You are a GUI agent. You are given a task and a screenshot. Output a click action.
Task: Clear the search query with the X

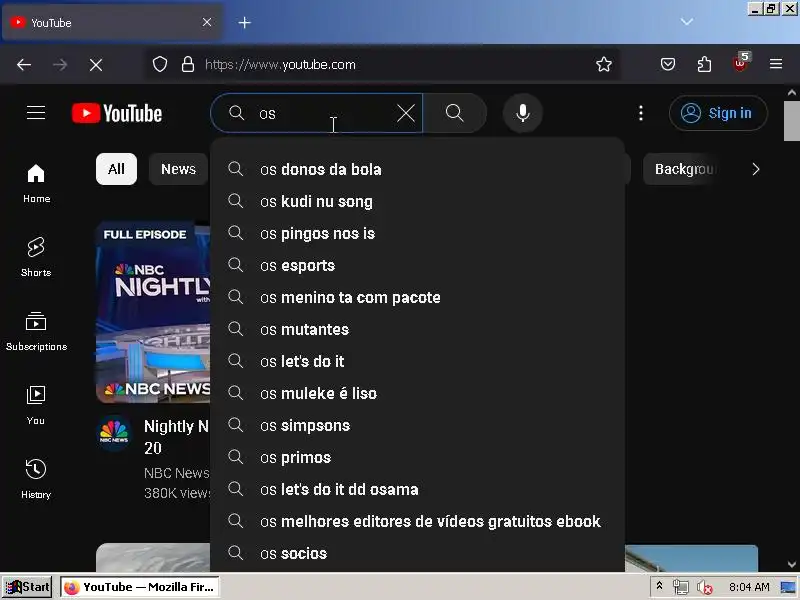click(x=406, y=113)
